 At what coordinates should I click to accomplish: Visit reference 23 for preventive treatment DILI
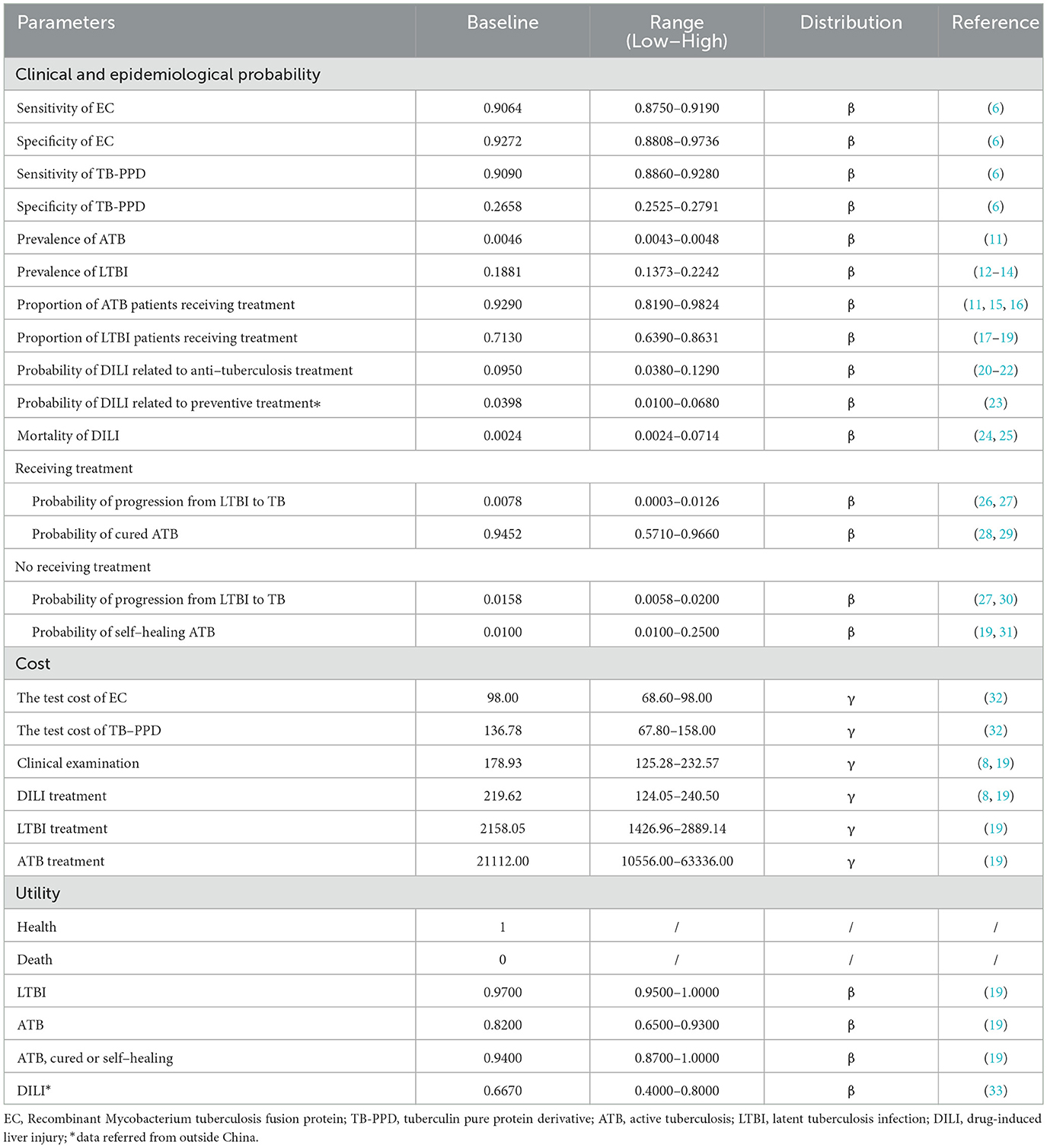coord(995,403)
